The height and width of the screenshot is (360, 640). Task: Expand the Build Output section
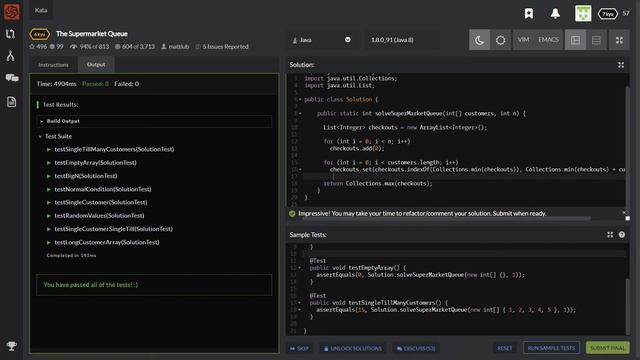tap(154, 121)
